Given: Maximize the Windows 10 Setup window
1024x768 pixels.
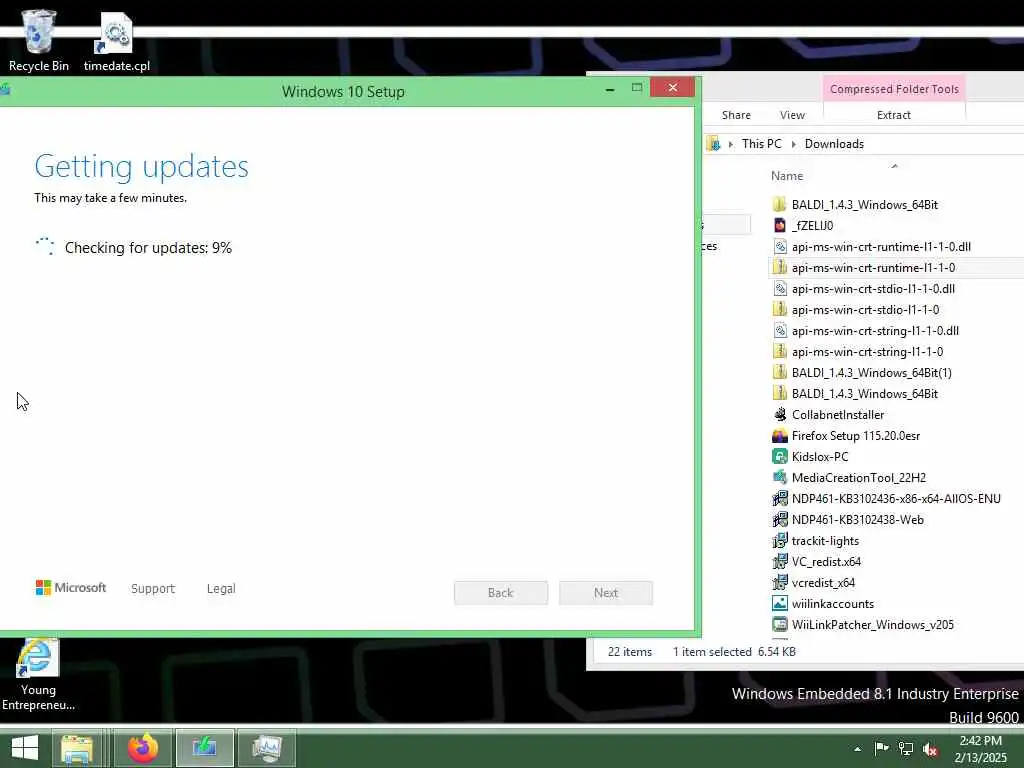Looking at the screenshot, I should (x=637, y=88).
